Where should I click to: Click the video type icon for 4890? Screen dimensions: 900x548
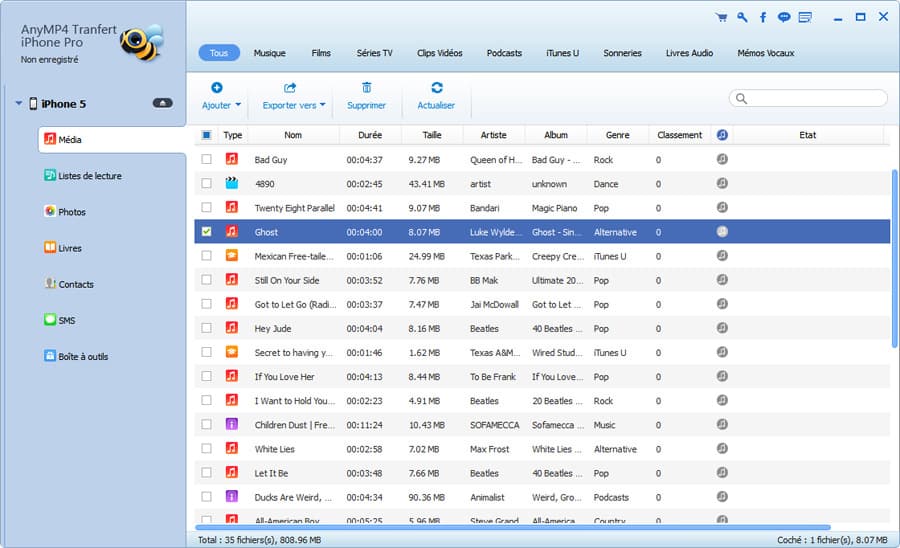(x=231, y=183)
